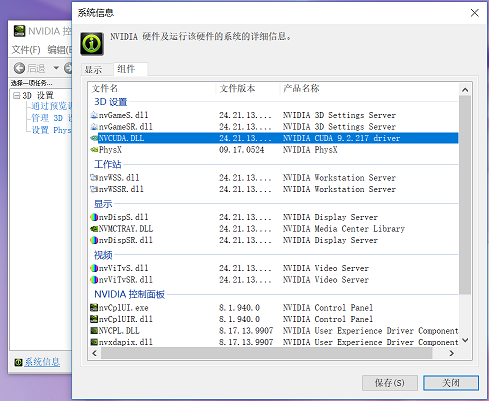Click the icon beside the 系统信息 link
This screenshot has width=489, height=401.
coord(18,362)
